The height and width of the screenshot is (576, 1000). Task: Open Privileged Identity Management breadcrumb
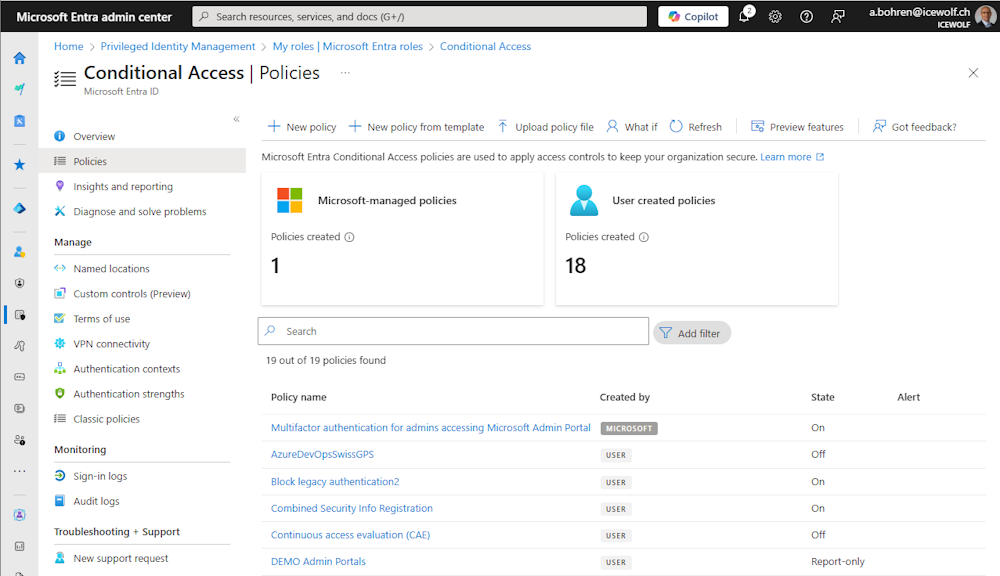(178, 46)
